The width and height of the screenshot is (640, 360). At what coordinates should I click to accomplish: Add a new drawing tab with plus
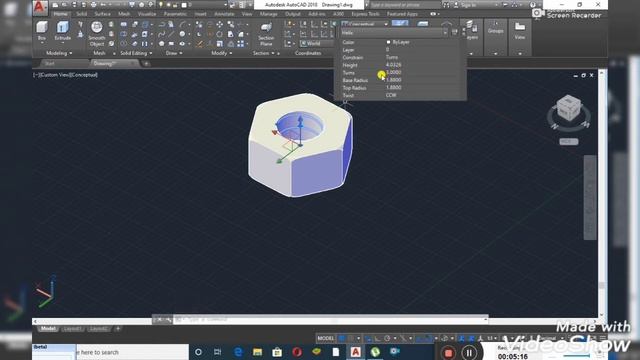coord(146,63)
